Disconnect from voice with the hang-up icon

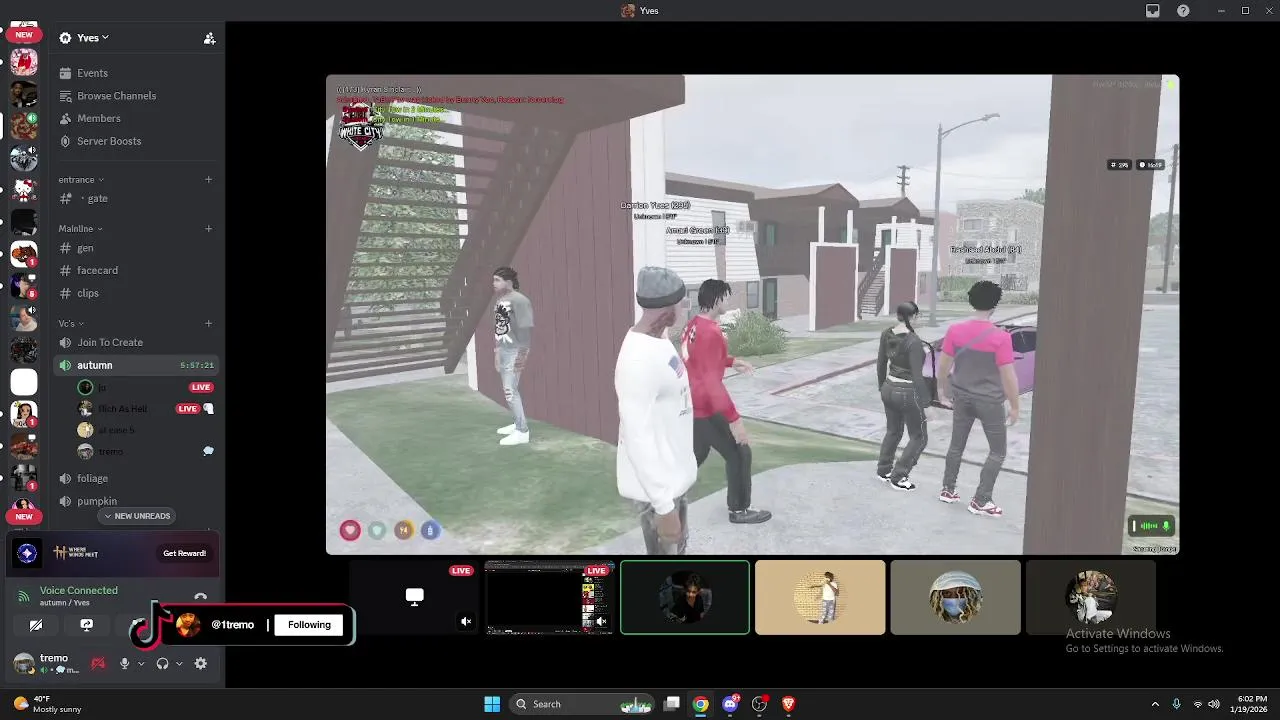point(200,597)
